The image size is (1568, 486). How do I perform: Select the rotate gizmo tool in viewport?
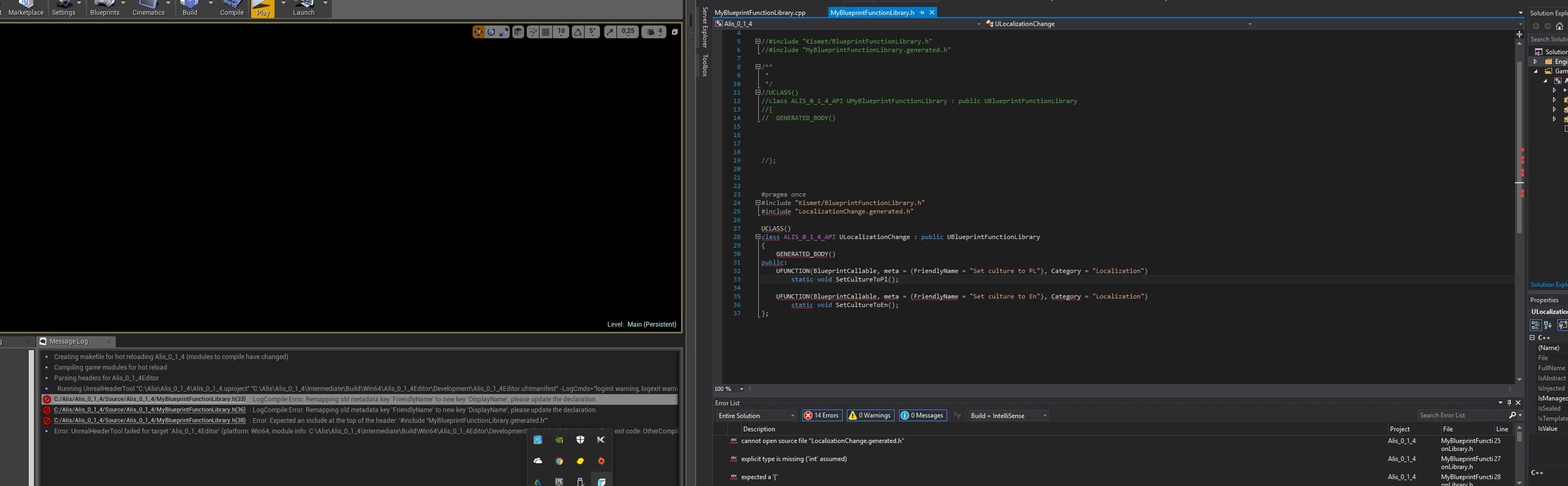(x=491, y=32)
